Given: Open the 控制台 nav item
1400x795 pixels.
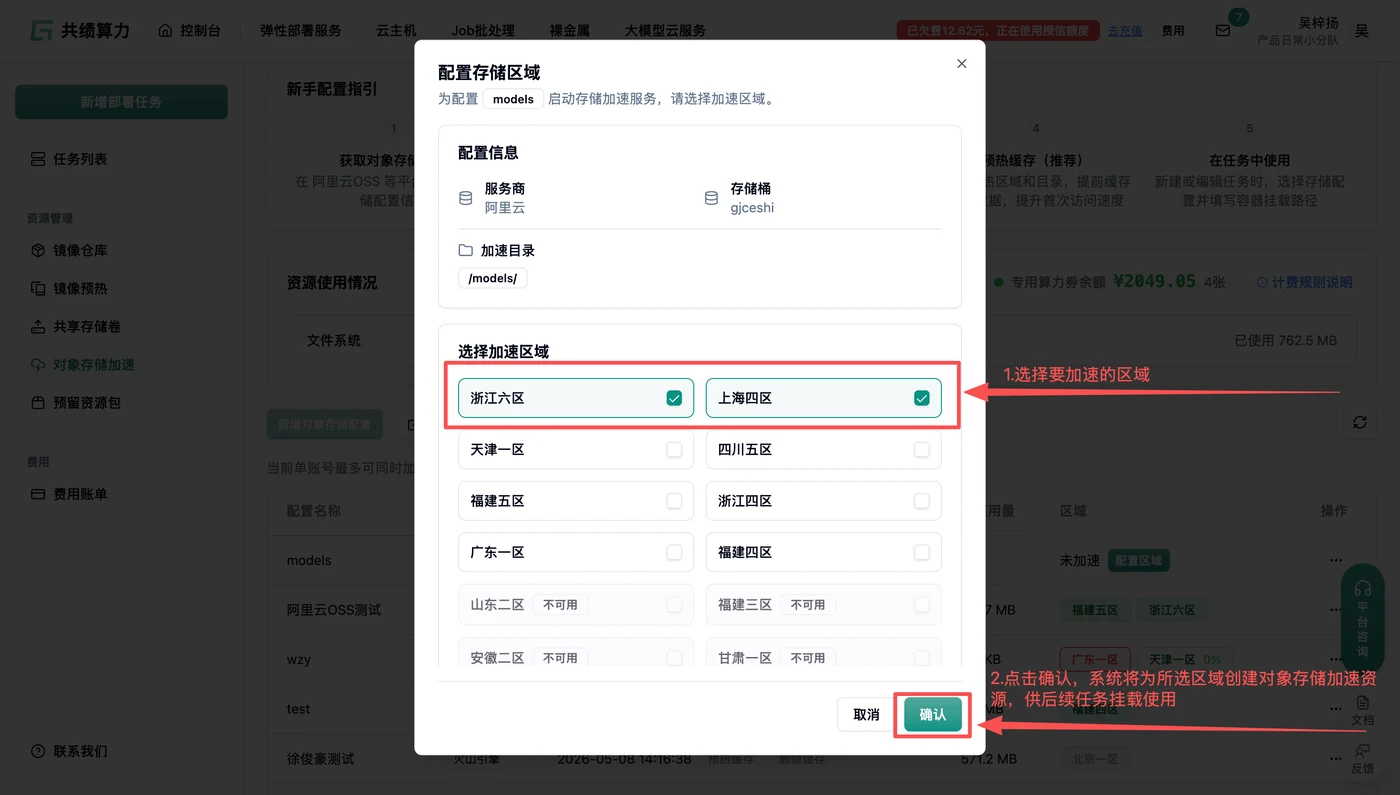Looking at the screenshot, I should coord(189,31).
